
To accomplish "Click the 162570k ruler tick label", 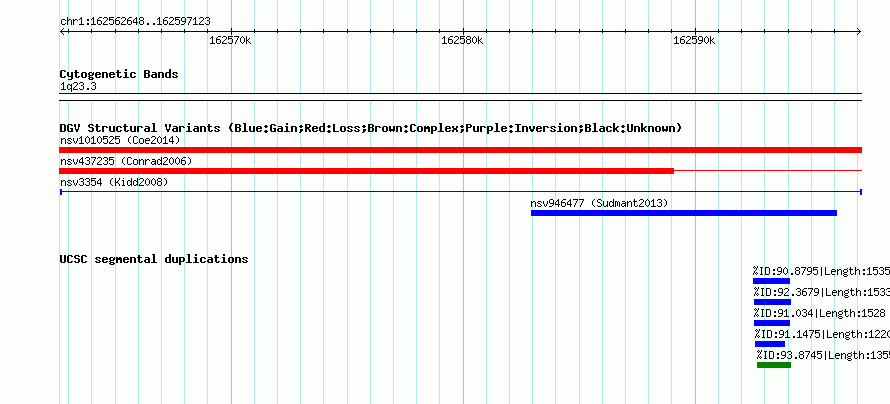I will 230,40.
